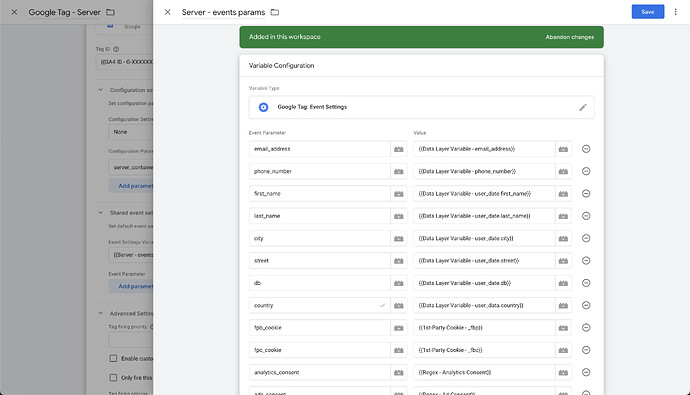Close the Google Tag - Server panel
This screenshot has width=690, height=395.
click(14, 12)
